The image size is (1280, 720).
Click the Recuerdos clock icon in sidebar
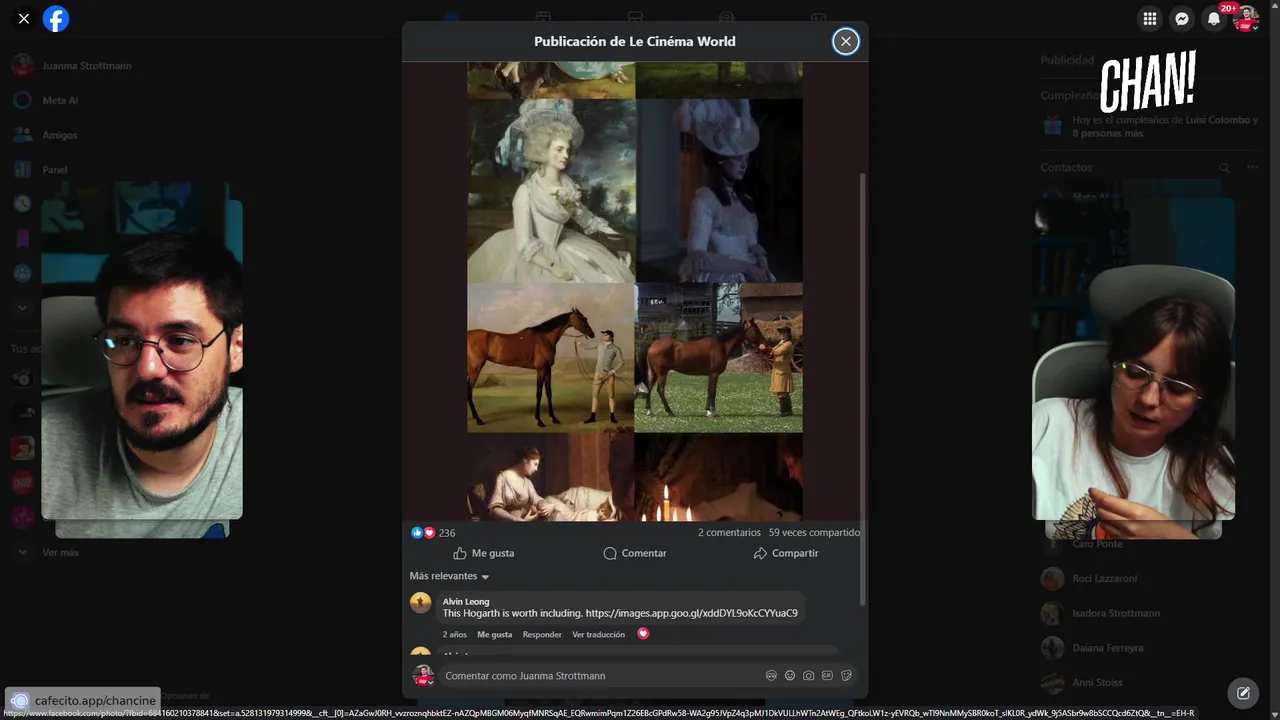[x=22, y=204]
